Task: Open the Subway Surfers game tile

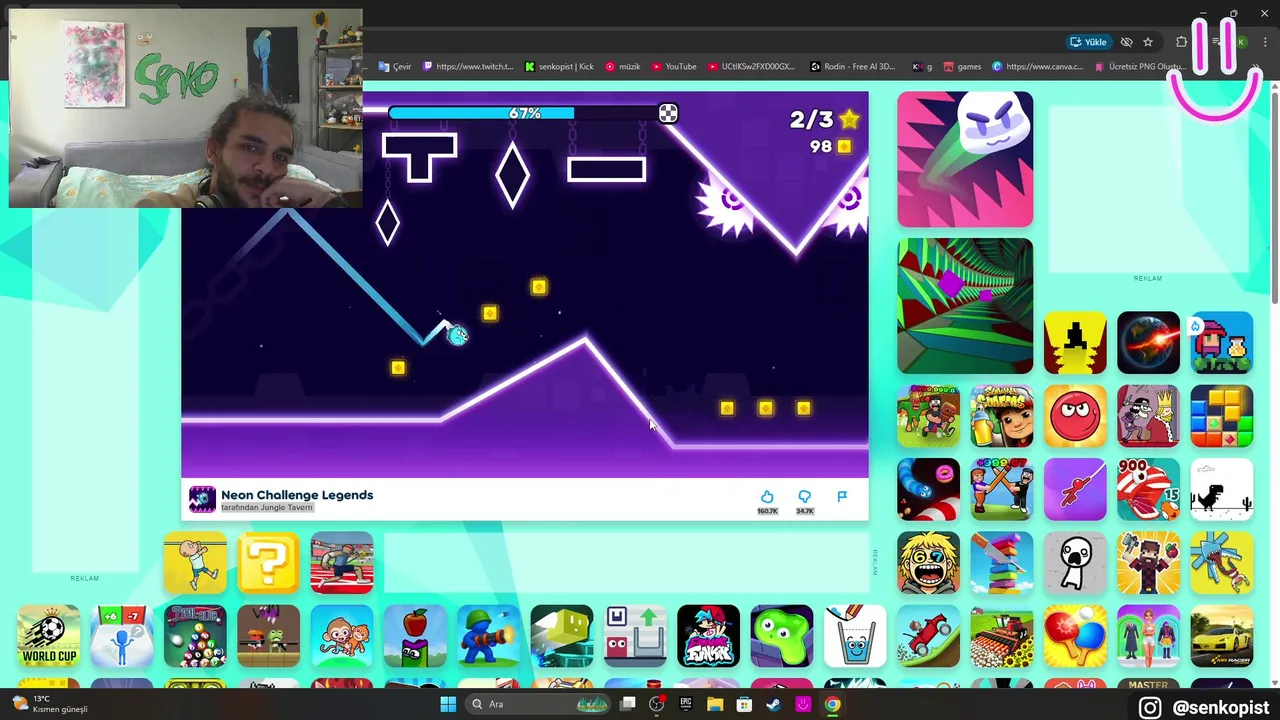Action: tap(1002, 416)
